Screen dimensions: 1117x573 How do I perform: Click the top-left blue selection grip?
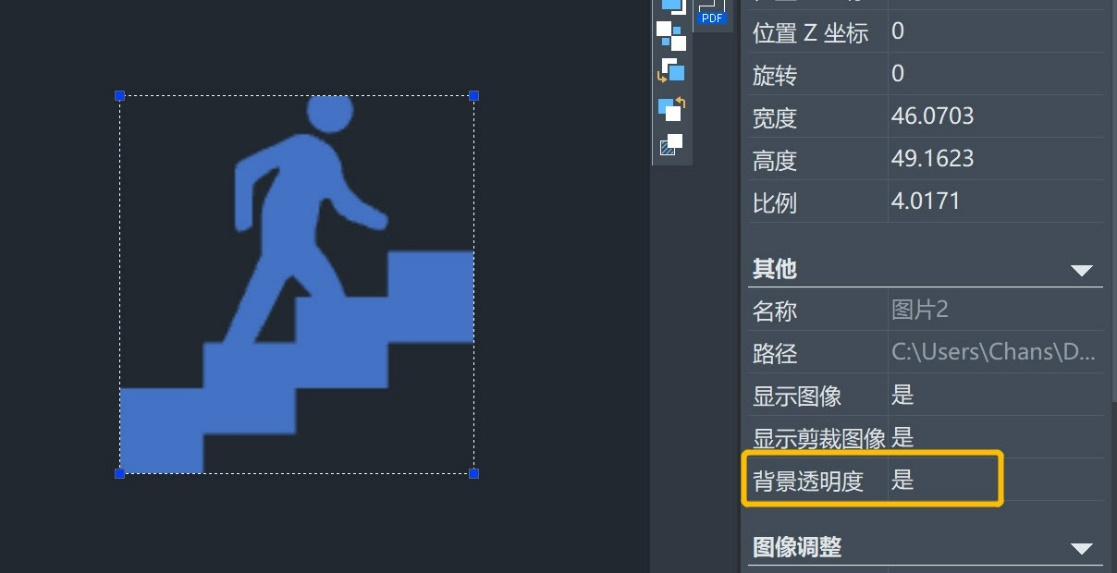[120, 96]
